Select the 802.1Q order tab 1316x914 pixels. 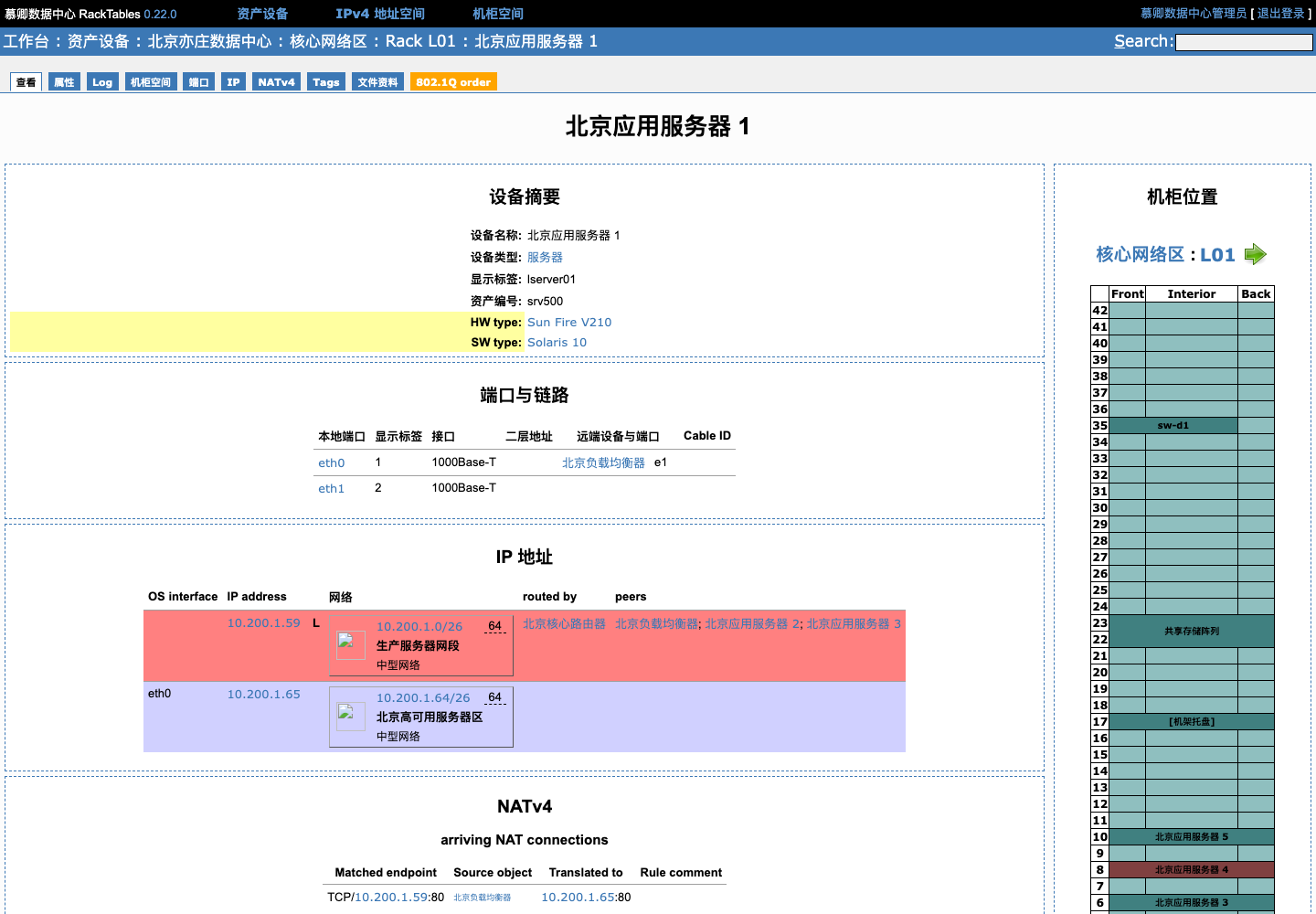pos(453,82)
